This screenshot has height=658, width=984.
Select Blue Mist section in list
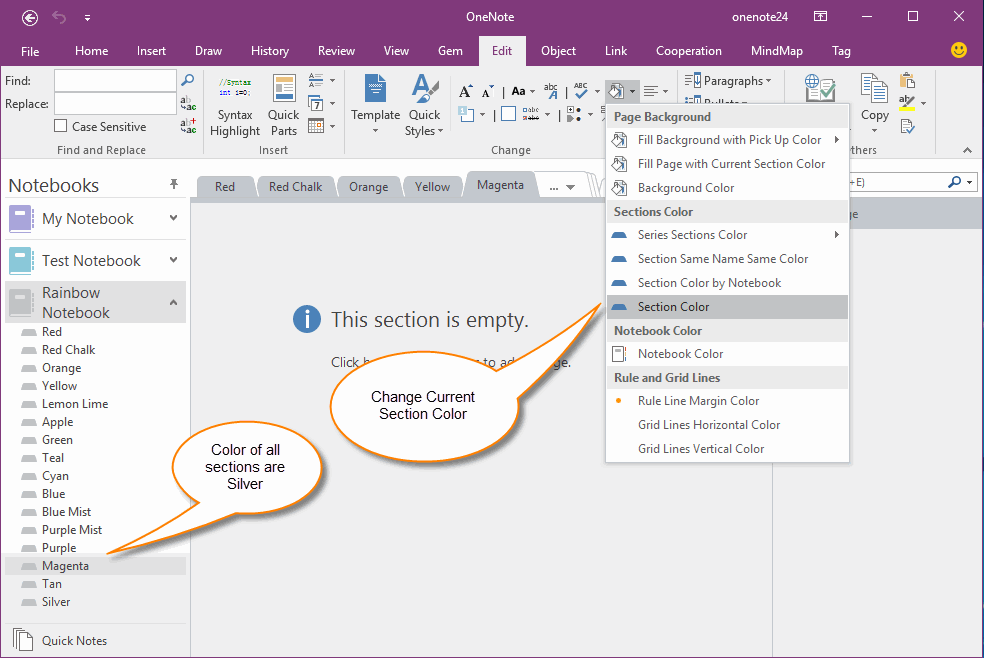click(x=66, y=512)
